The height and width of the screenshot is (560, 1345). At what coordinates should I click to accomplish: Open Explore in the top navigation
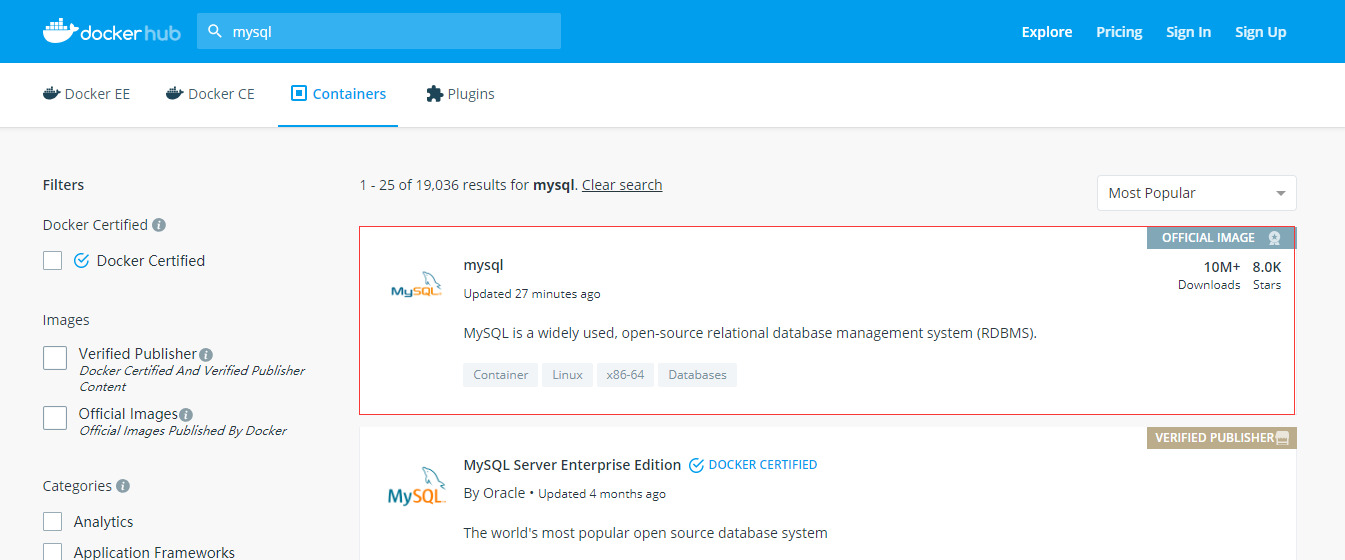coord(1047,32)
